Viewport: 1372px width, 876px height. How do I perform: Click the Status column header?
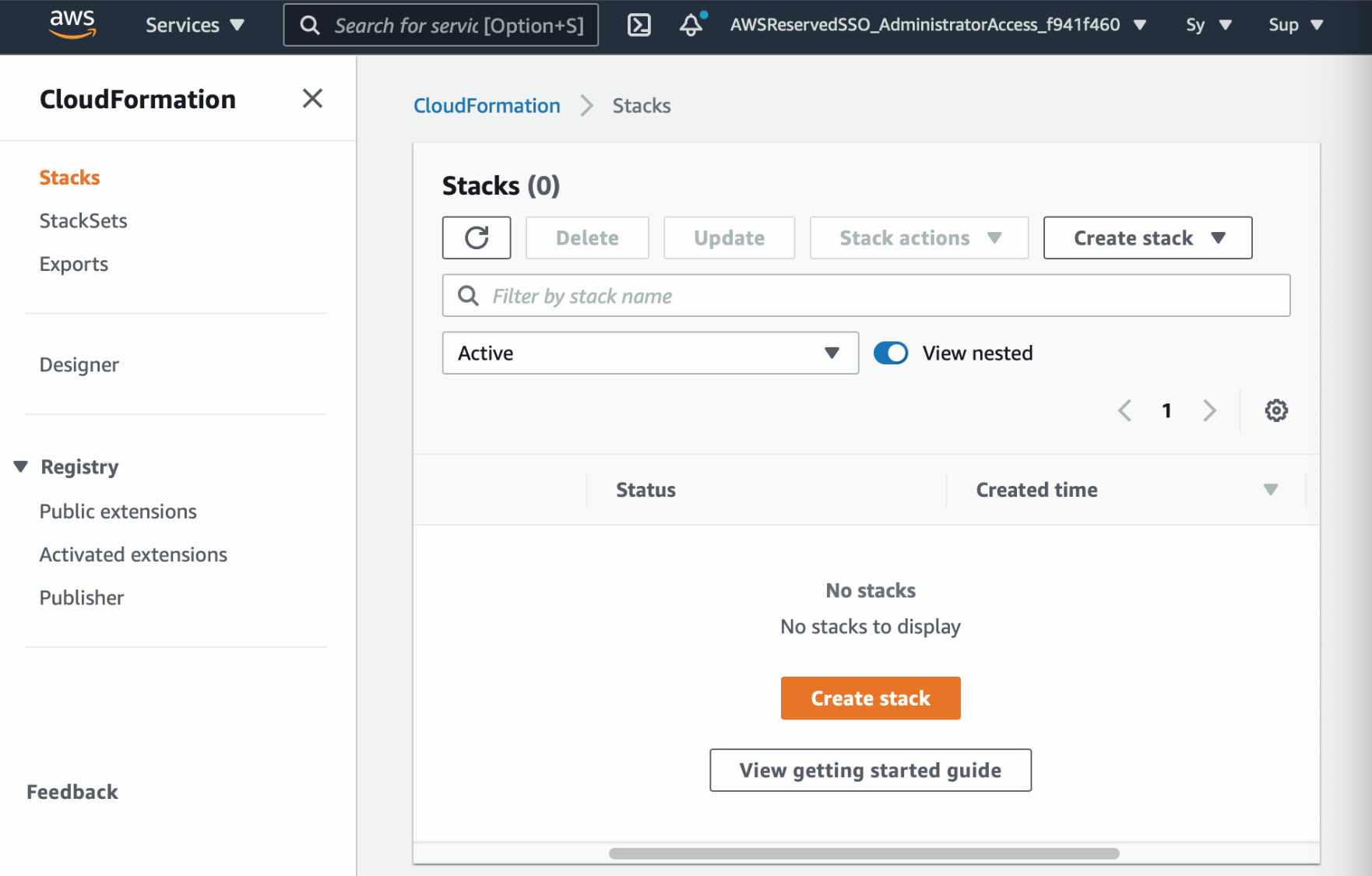click(x=646, y=490)
